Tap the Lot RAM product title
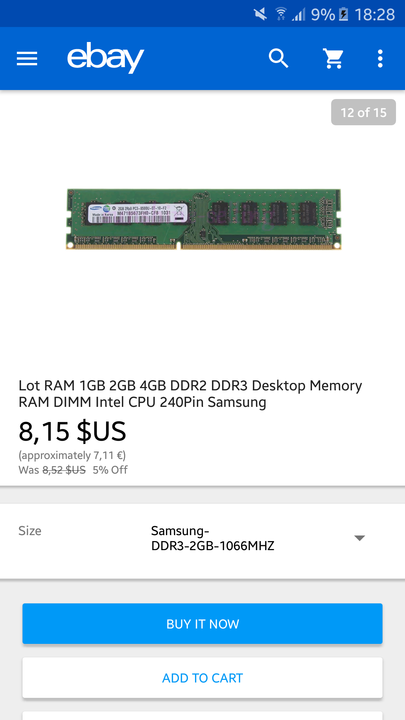Viewport: 405px width, 720px height. point(190,394)
